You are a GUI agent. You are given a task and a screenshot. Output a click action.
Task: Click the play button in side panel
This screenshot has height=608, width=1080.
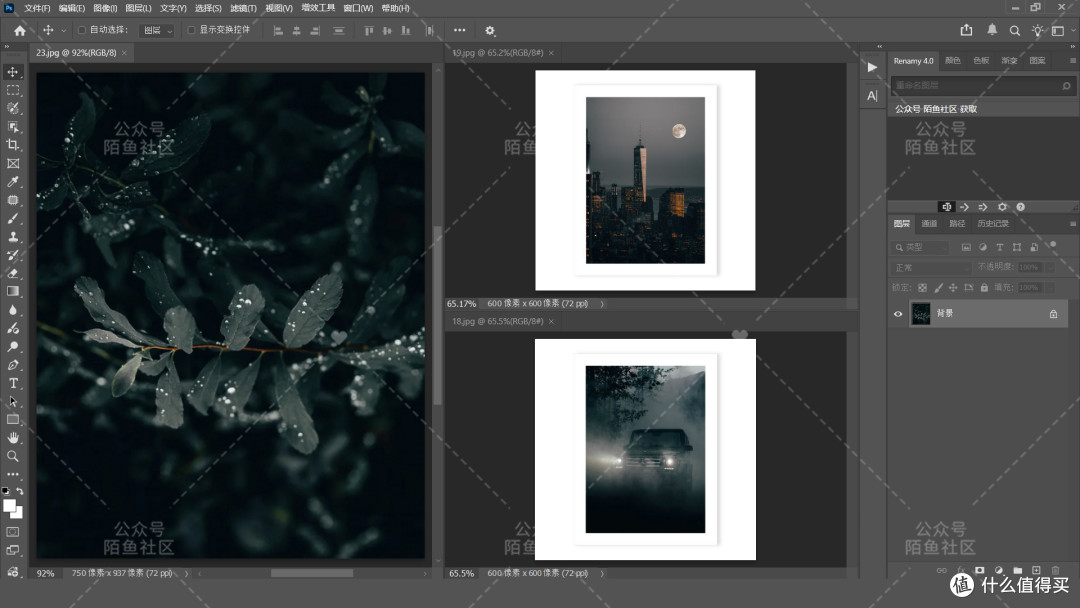pos(872,67)
